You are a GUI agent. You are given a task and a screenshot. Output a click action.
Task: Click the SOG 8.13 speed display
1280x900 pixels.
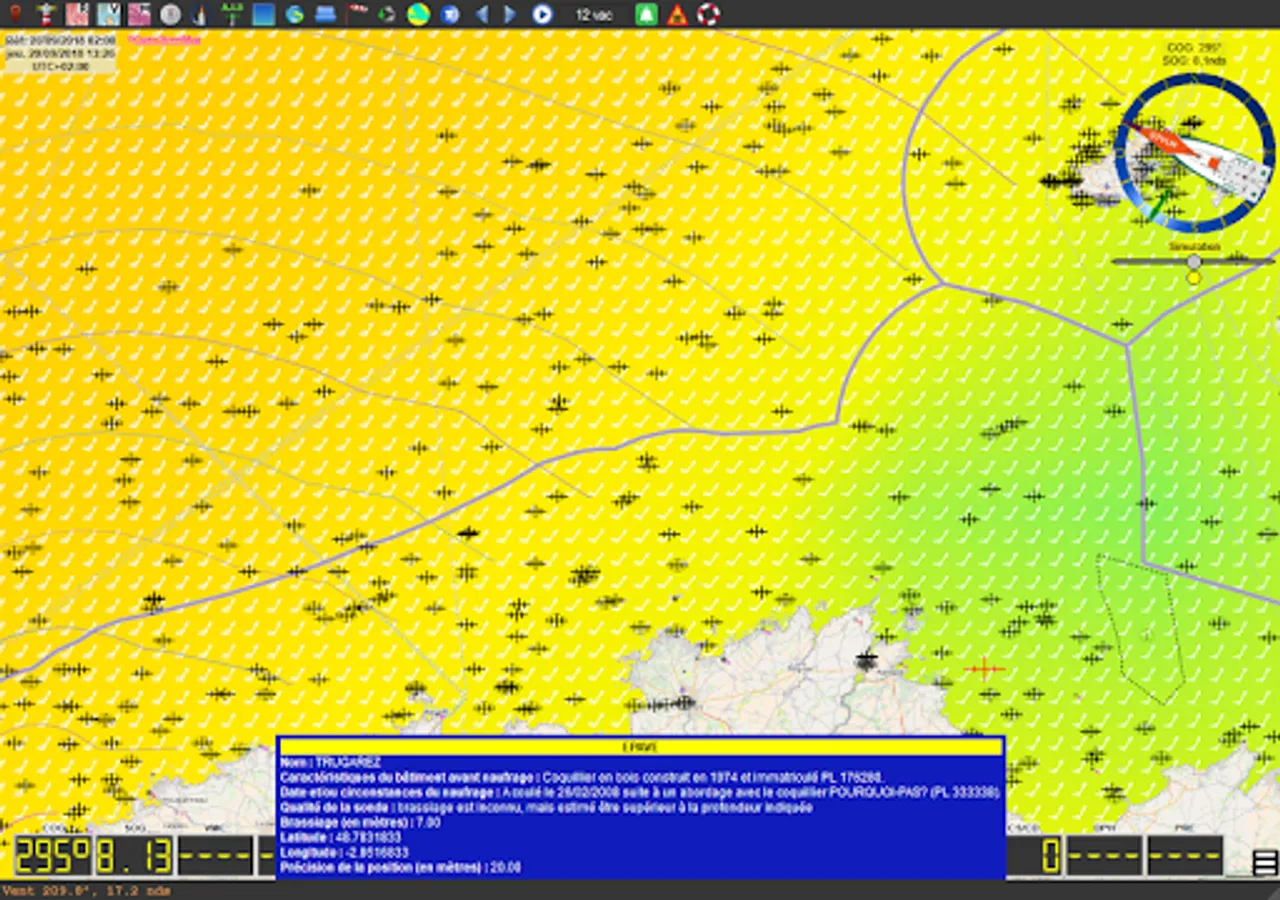point(134,856)
